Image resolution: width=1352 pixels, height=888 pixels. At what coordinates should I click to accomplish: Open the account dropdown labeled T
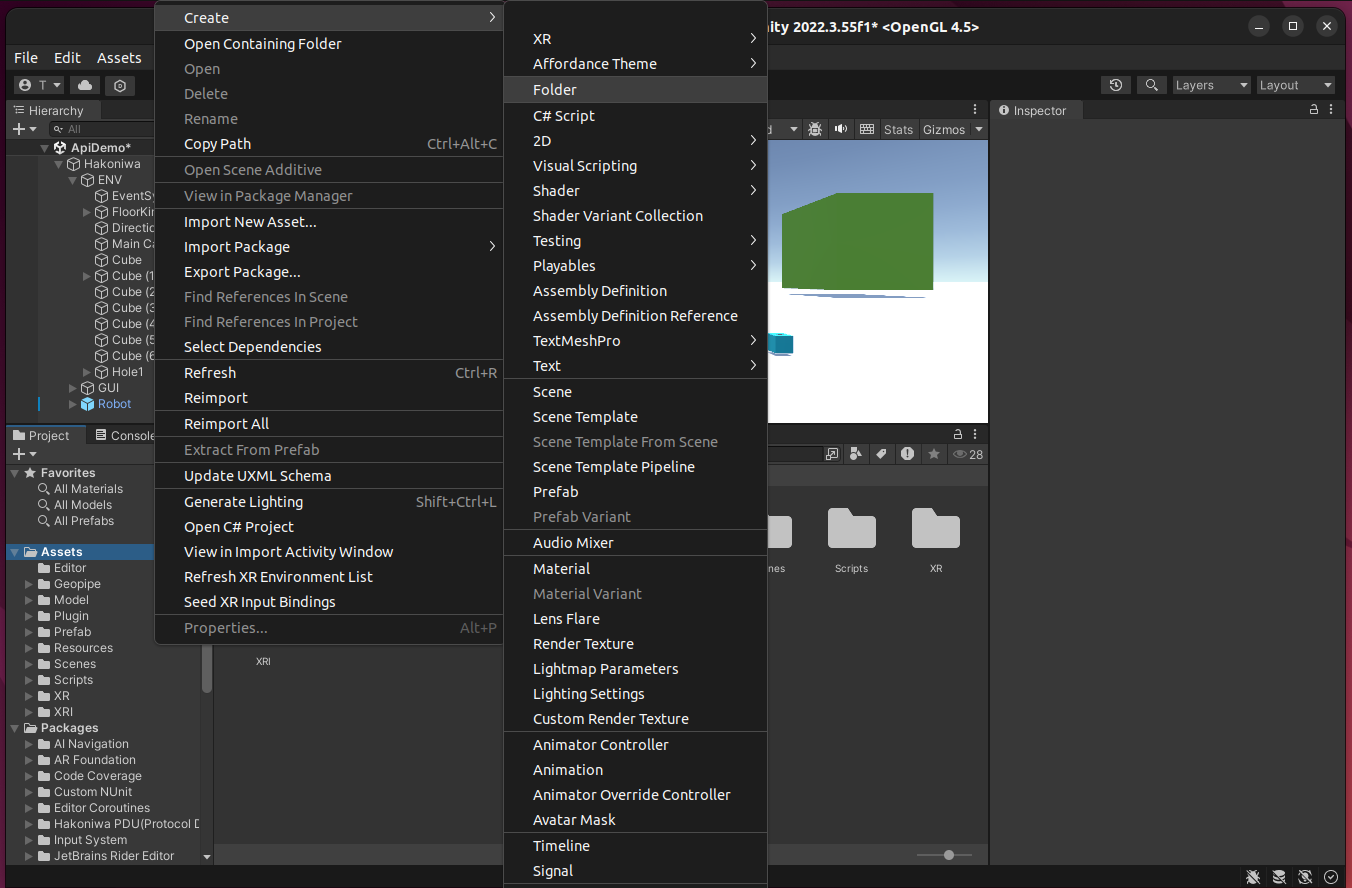pyautogui.click(x=40, y=86)
